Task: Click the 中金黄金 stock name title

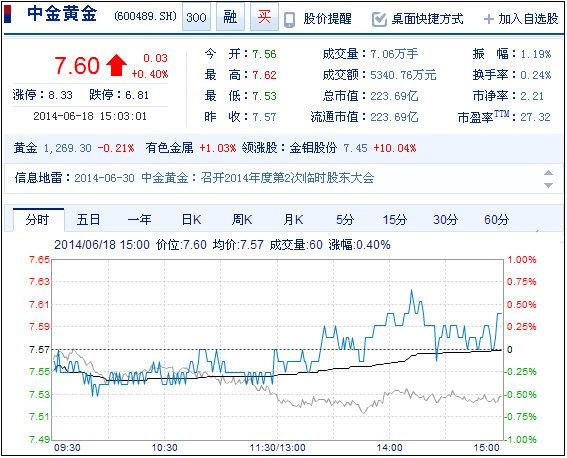Action: (62, 14)
